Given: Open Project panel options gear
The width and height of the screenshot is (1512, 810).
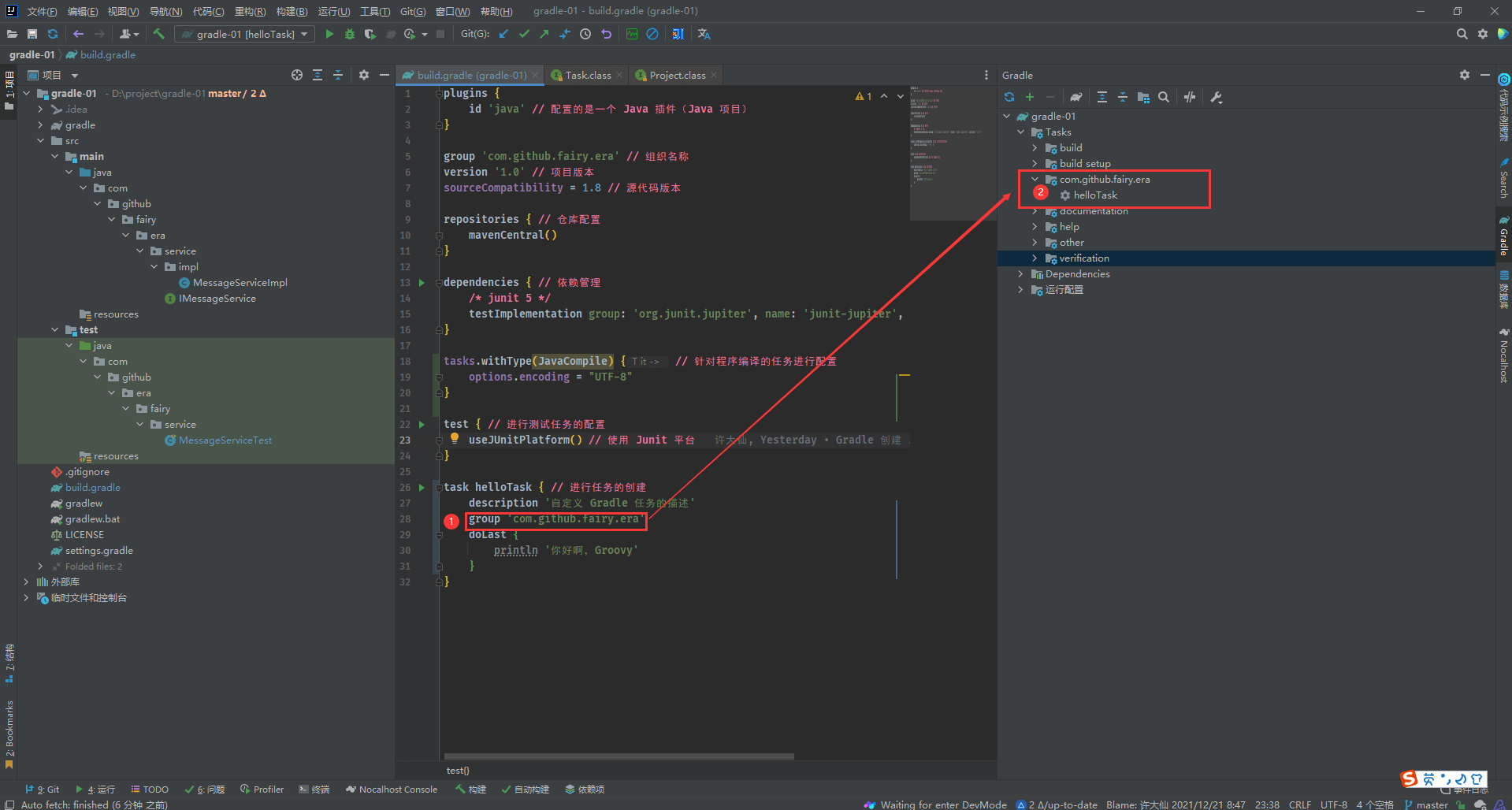Looking at the screenshot, I should [364, 75].
